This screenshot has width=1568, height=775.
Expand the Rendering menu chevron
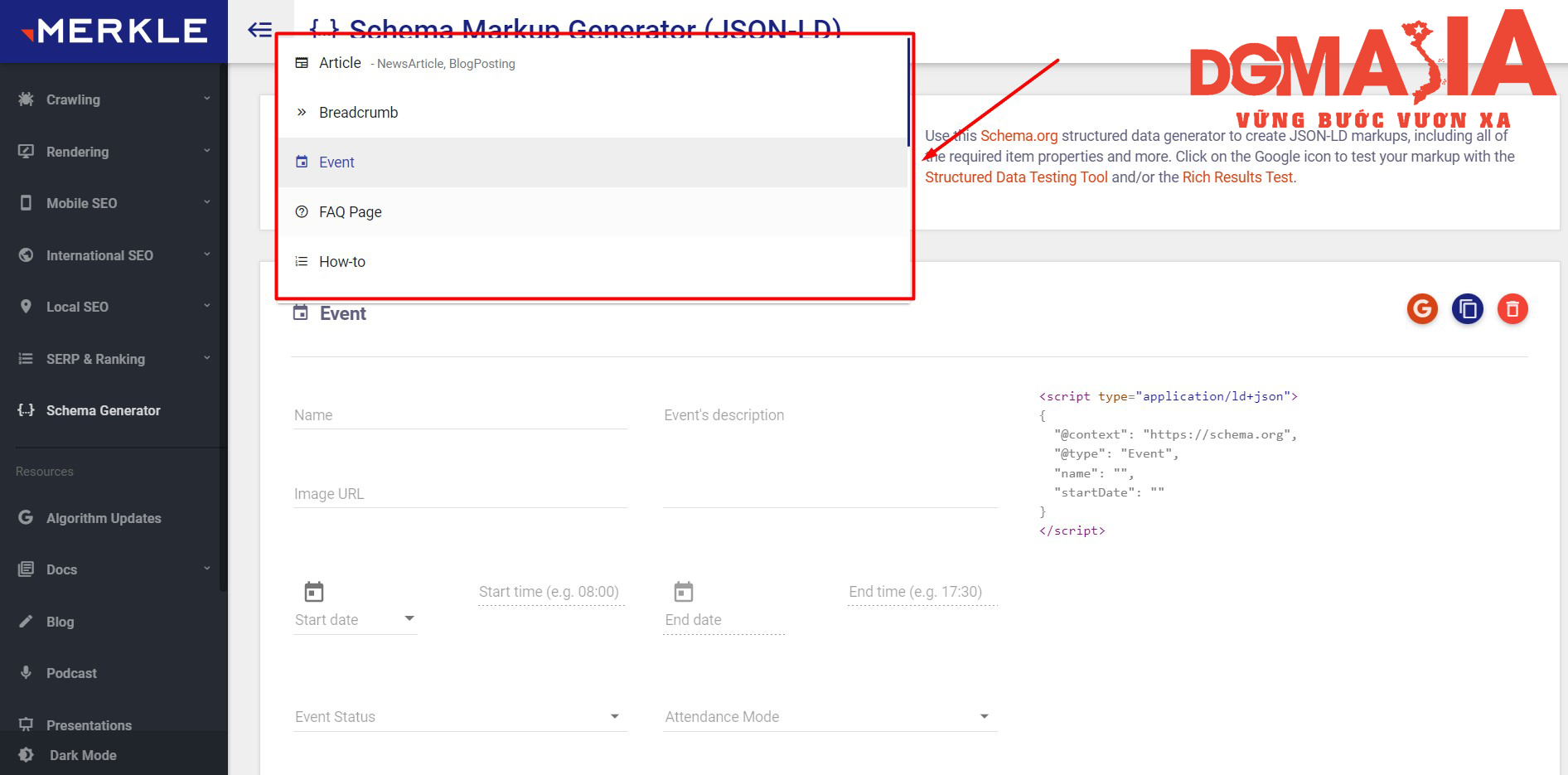[x=207, y=151]
